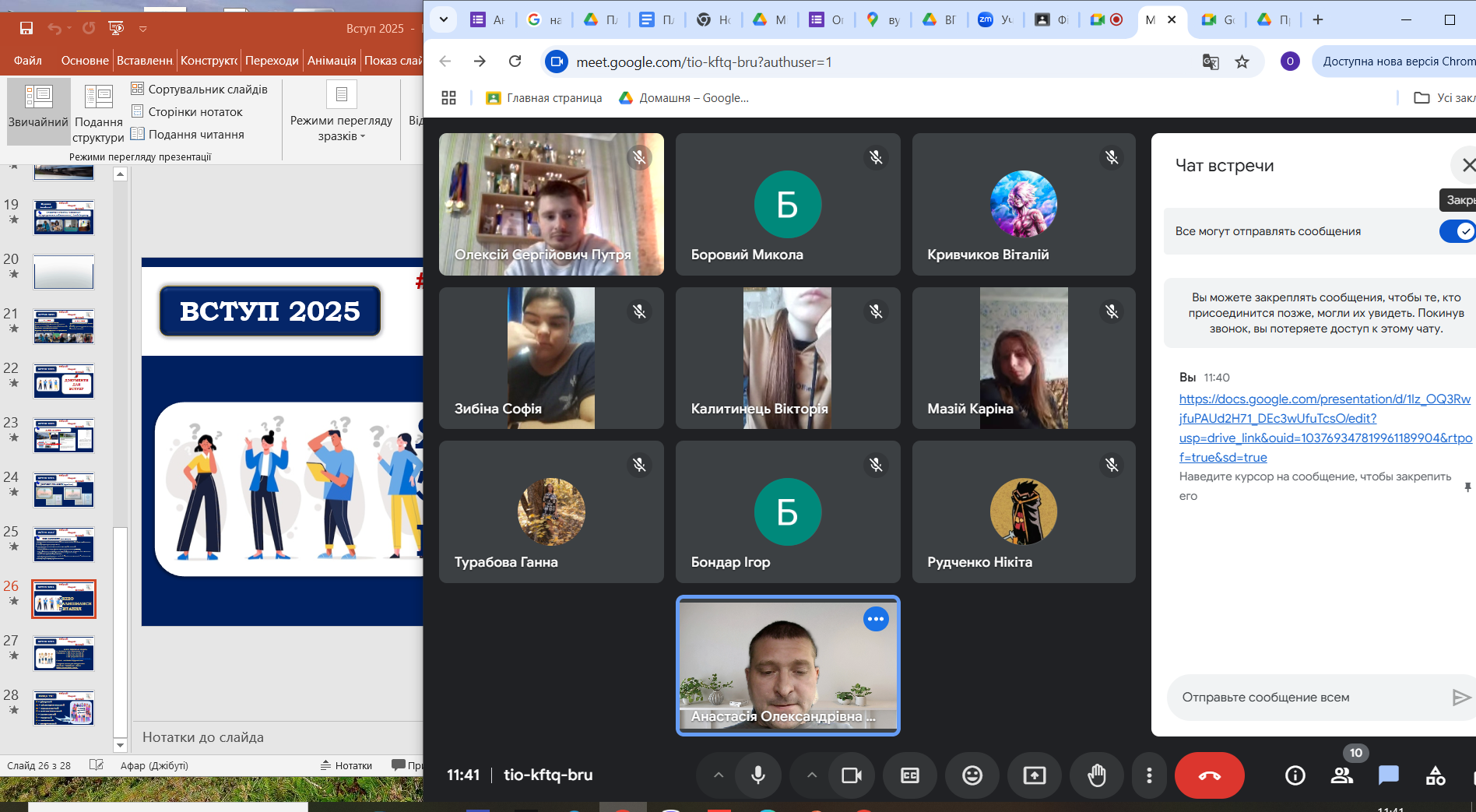
Task: Open Chrome apps grid in bookmarks bar
Action: 448,98
